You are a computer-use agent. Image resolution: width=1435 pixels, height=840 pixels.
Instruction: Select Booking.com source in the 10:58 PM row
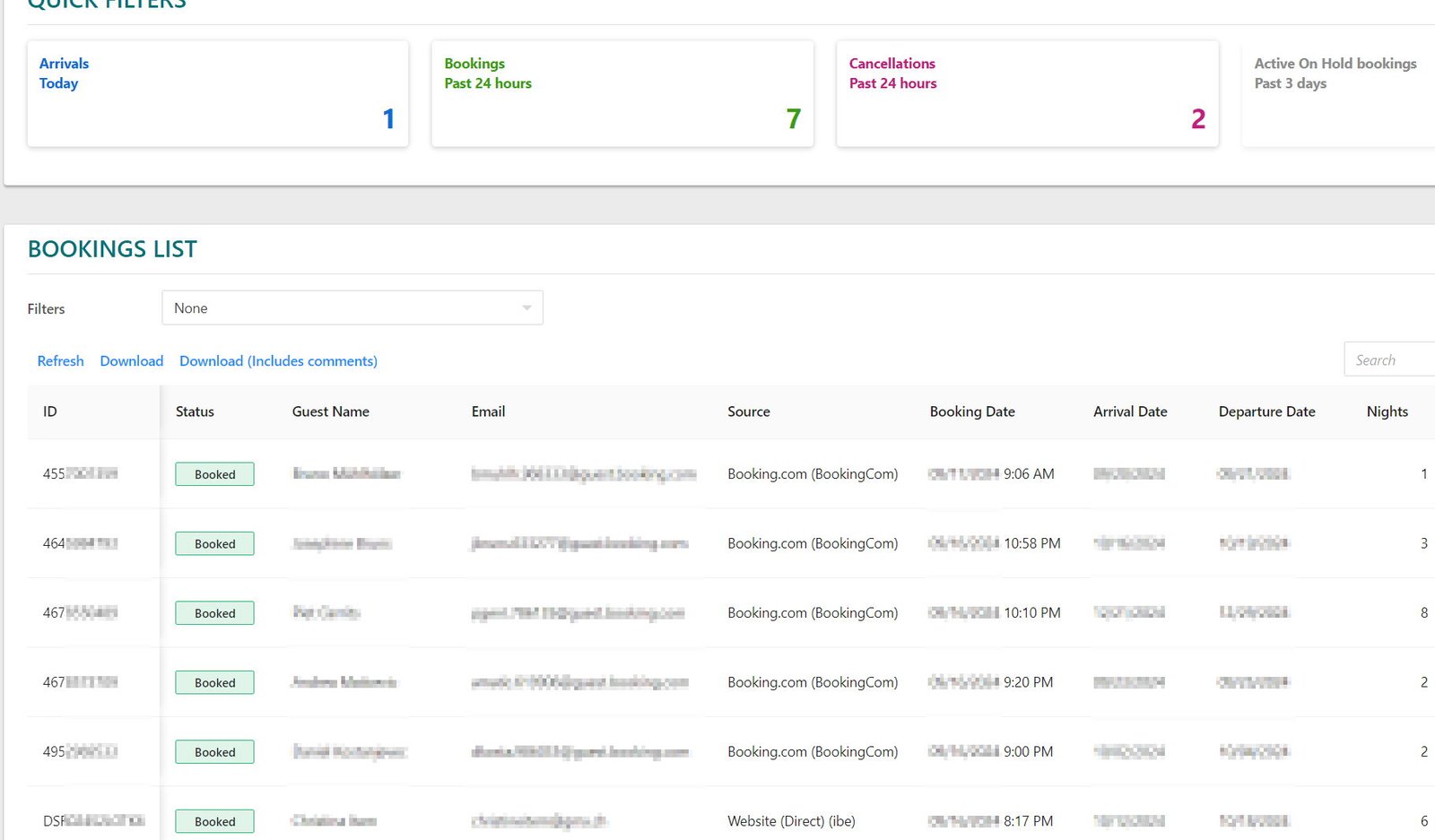813,543
